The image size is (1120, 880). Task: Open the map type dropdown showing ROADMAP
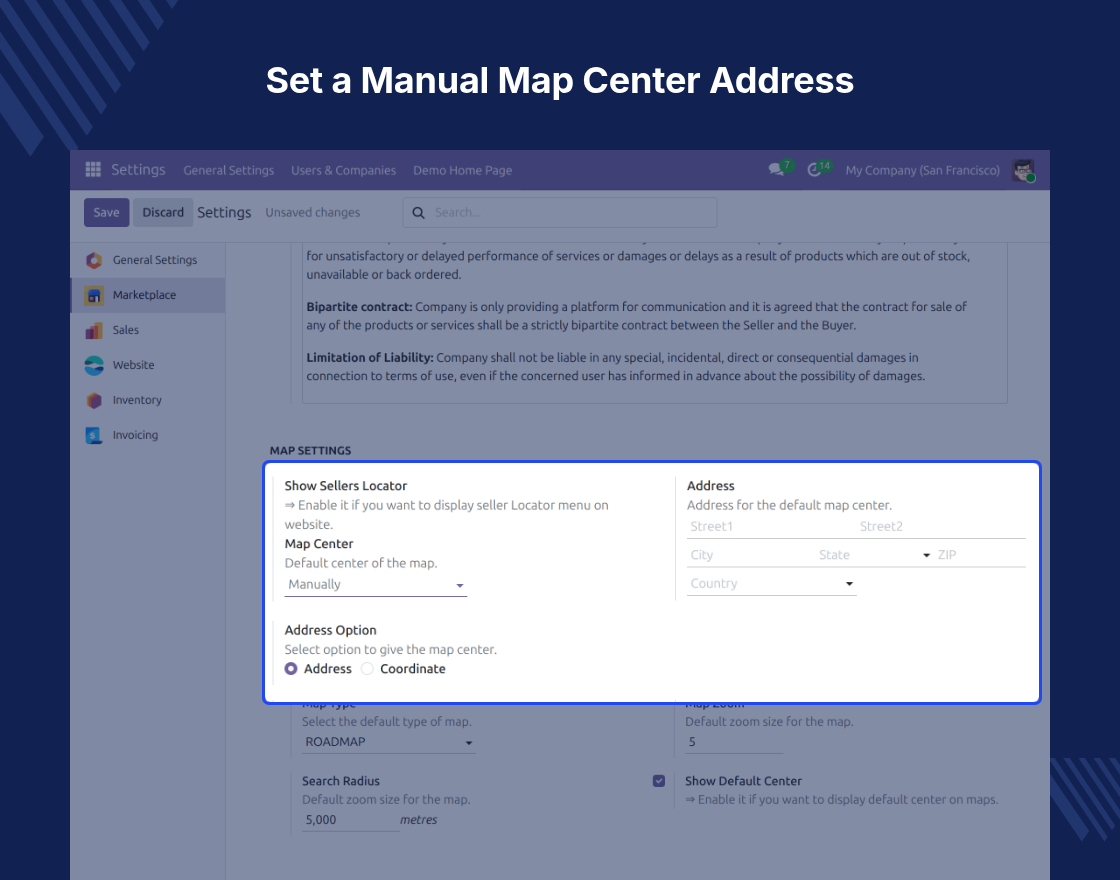point(389,742)
